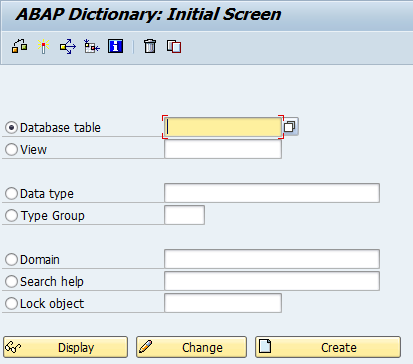Image resolution: width=413 pixels, height=364 pixels.
Task: Click into the Data type field
Action: 272,193
